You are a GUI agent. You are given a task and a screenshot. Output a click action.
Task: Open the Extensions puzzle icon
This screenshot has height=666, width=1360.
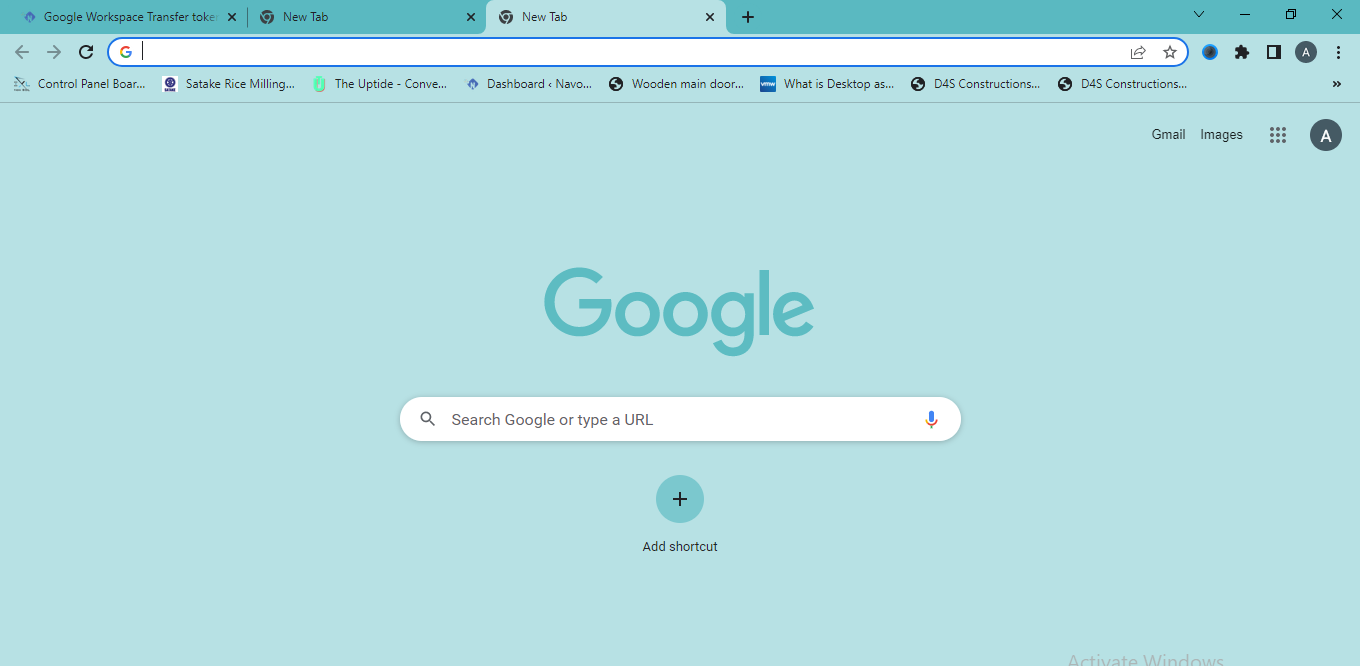(1242, 52)
